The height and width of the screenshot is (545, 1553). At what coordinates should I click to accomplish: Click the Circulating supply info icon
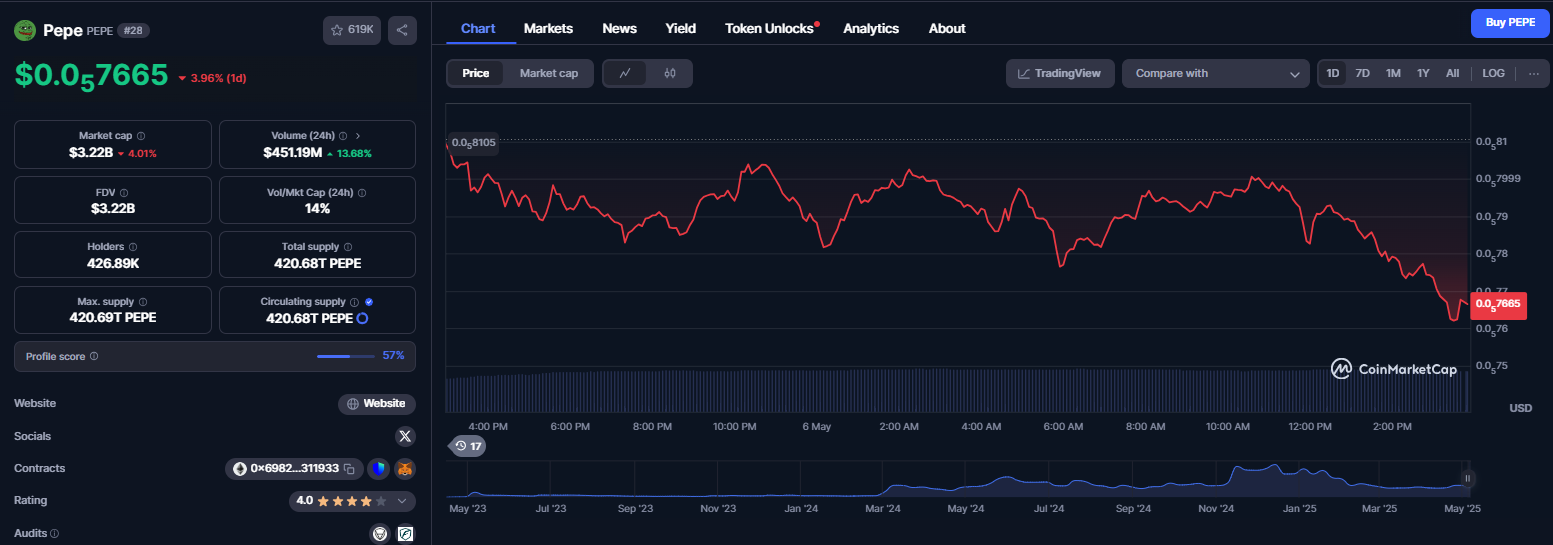pos(354,302)
